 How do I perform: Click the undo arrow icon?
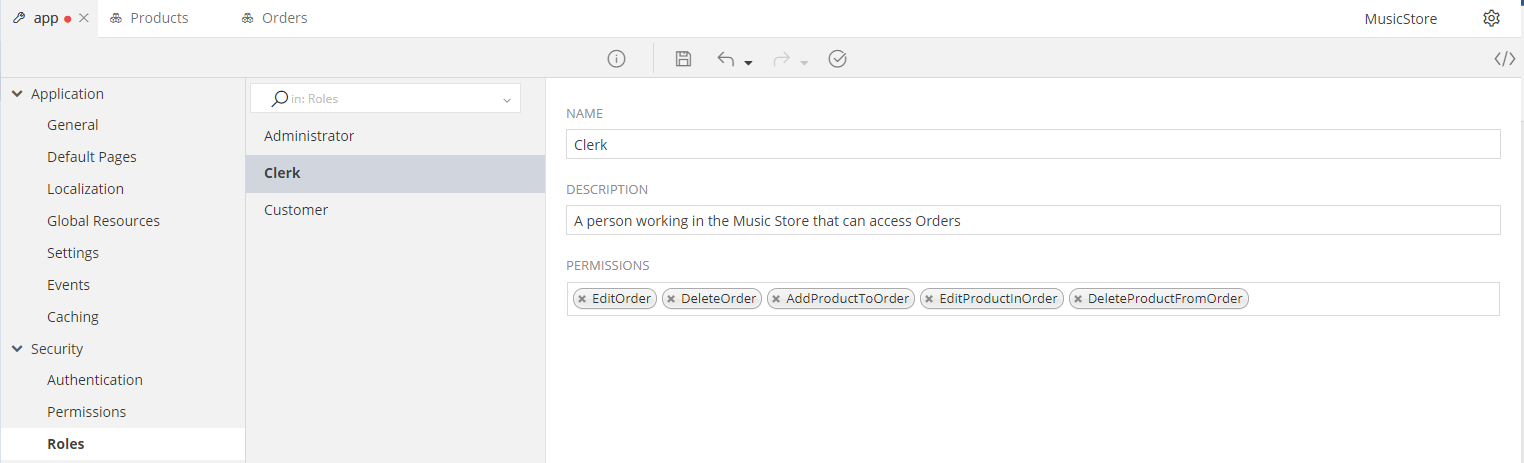tap(726, 59)
